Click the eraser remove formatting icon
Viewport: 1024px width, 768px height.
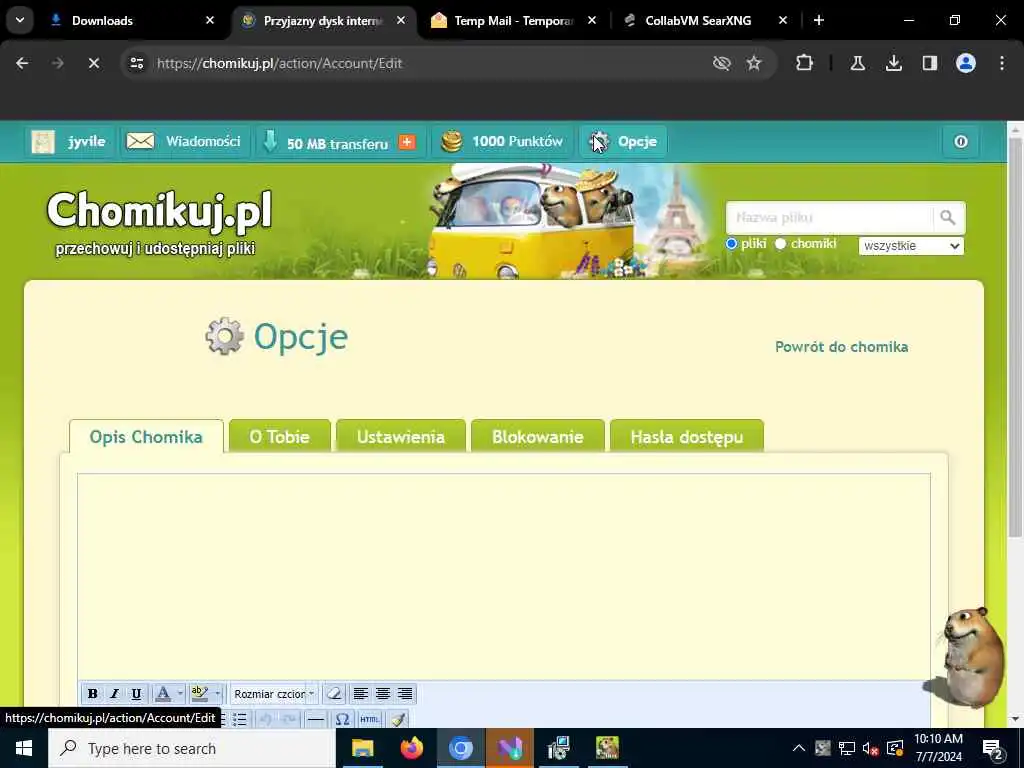pos(334,694)
